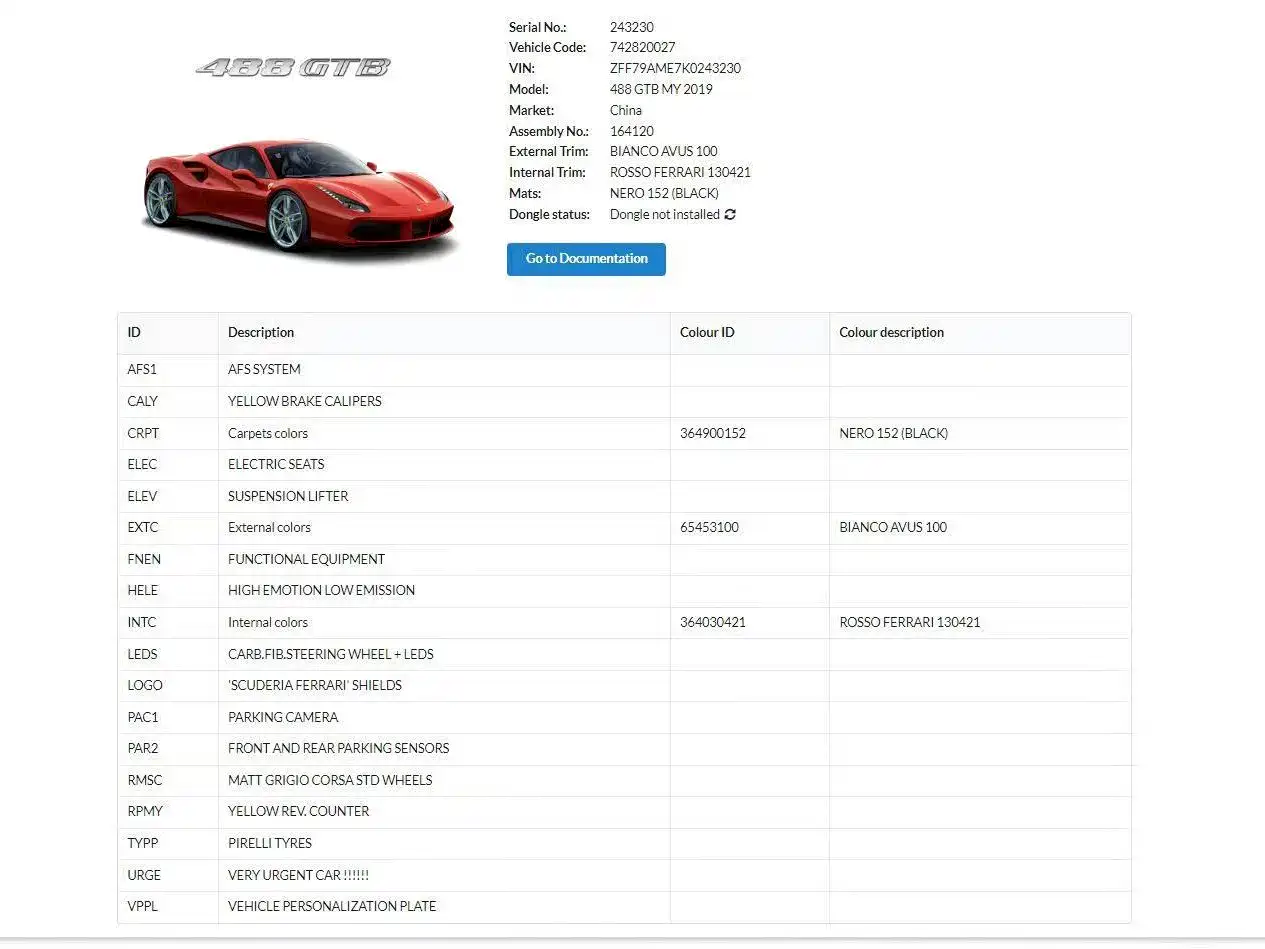
Task: Select FRONT AND REAR PARKING SENSORS description
Action: (338, 749)
